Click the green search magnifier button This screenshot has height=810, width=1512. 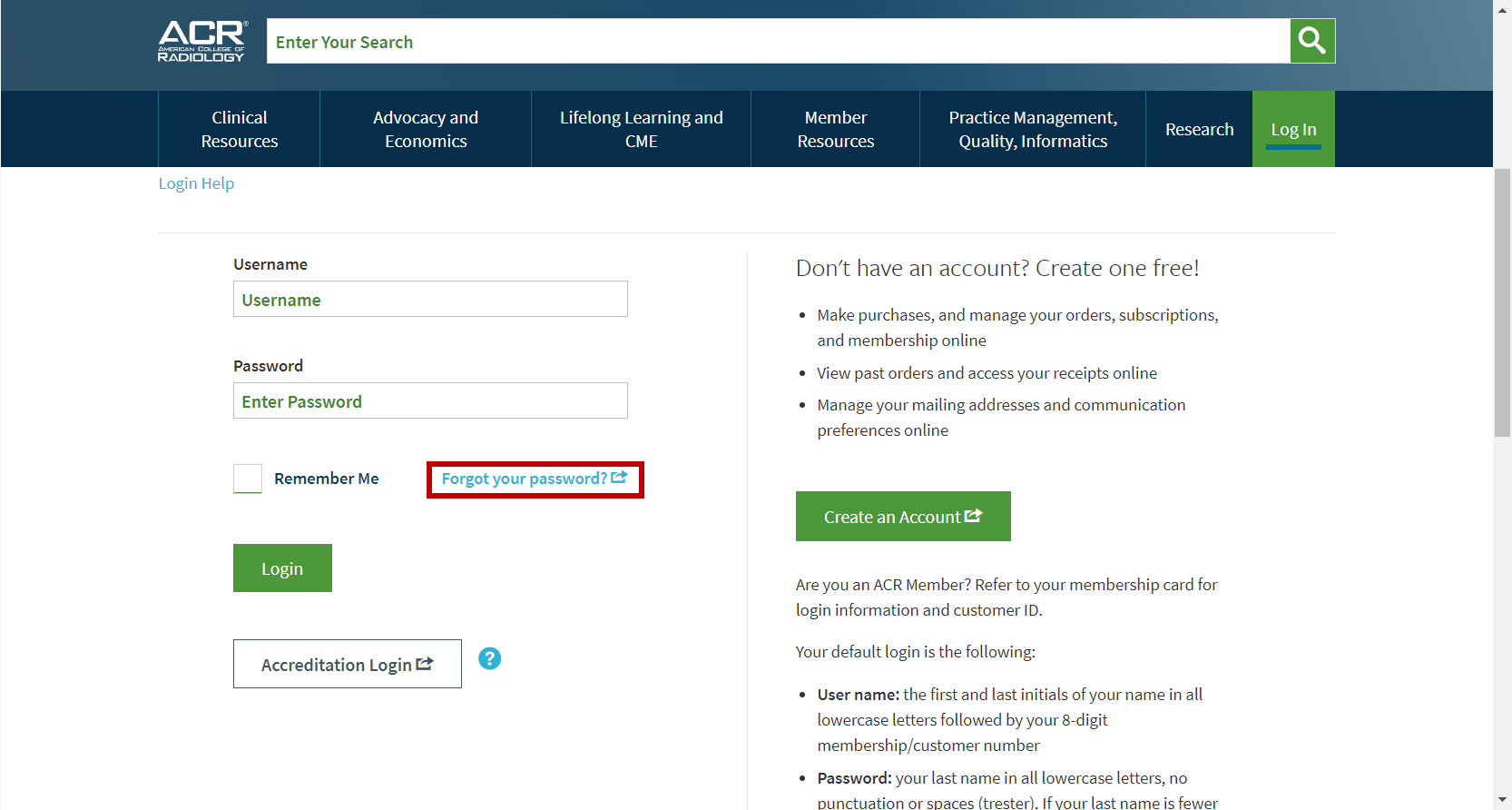point(1312,41)
